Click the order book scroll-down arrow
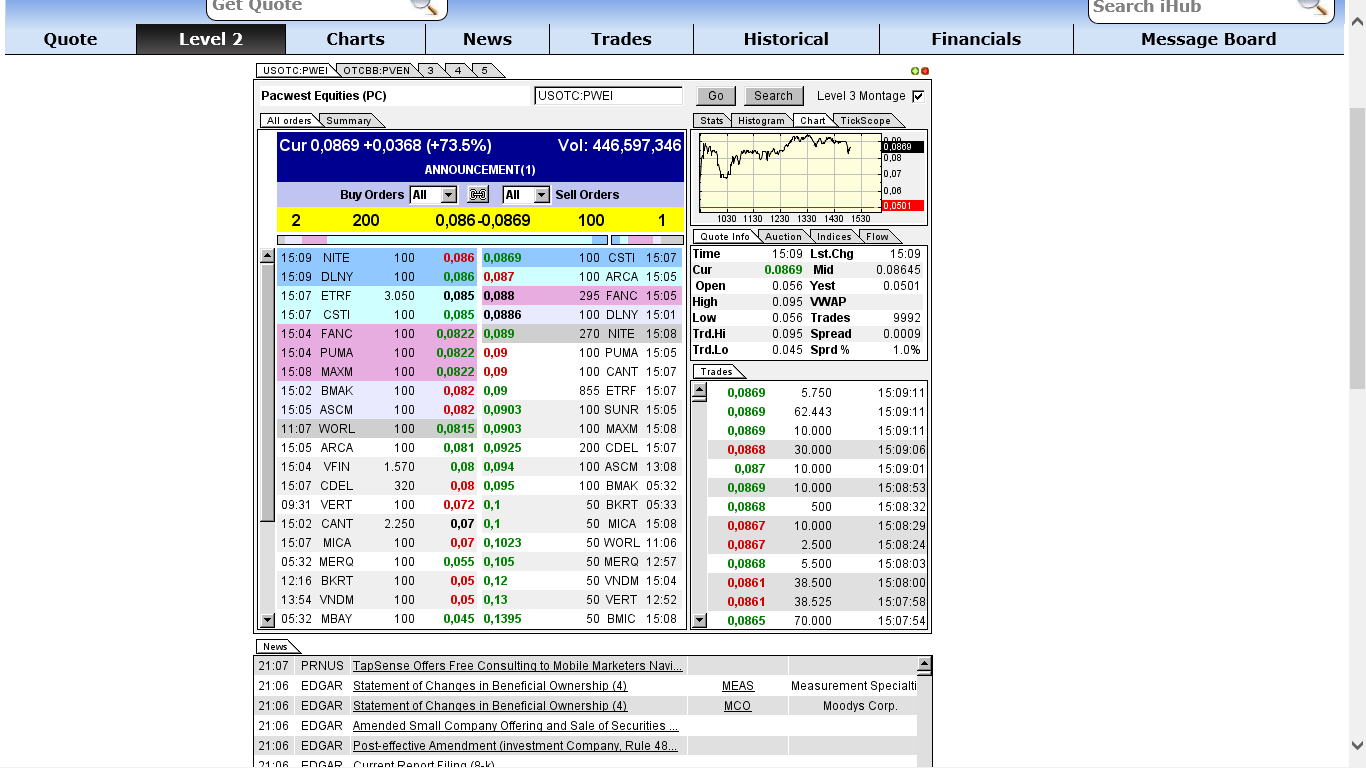The width and height of the screenshot is (1366, 768). (x=267, y=620)
